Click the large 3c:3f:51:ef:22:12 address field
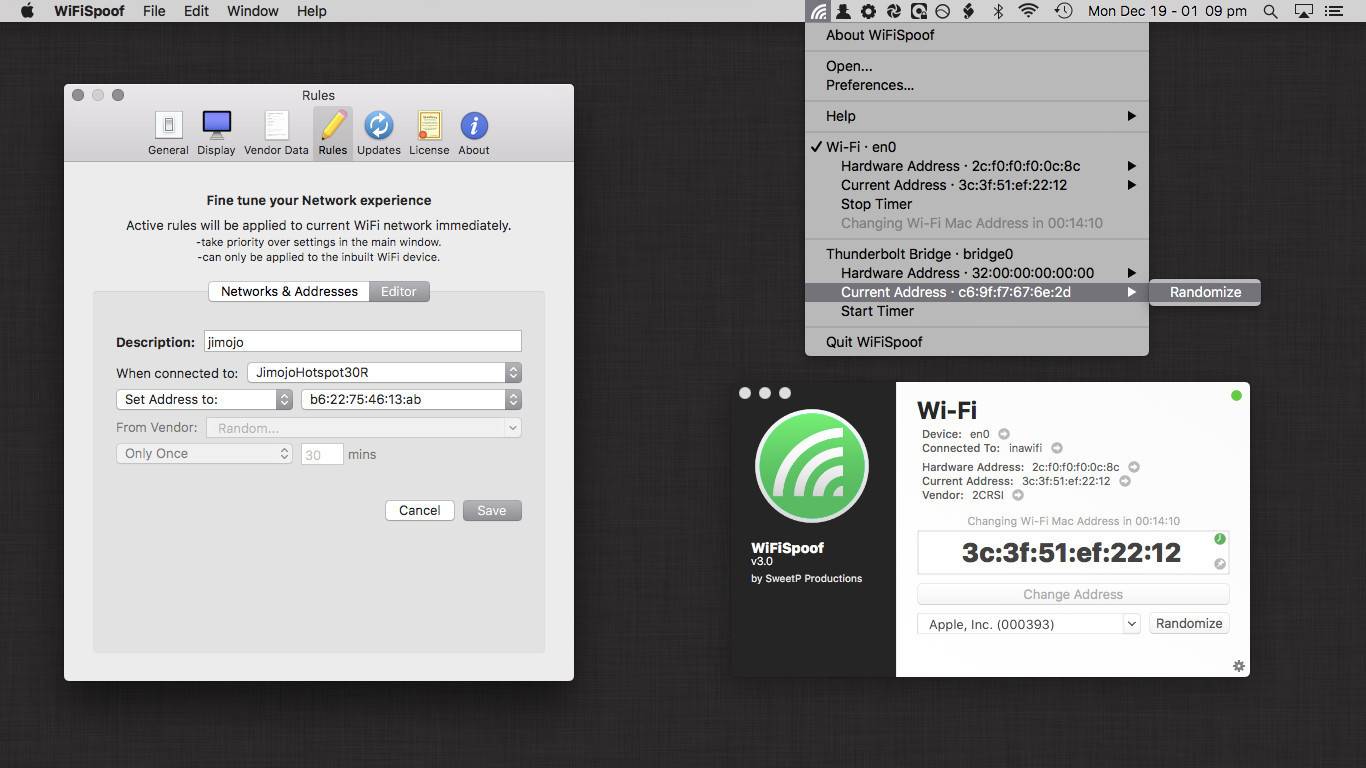The width and height of the screenshot is (1366, 768). click(1073, 552)
